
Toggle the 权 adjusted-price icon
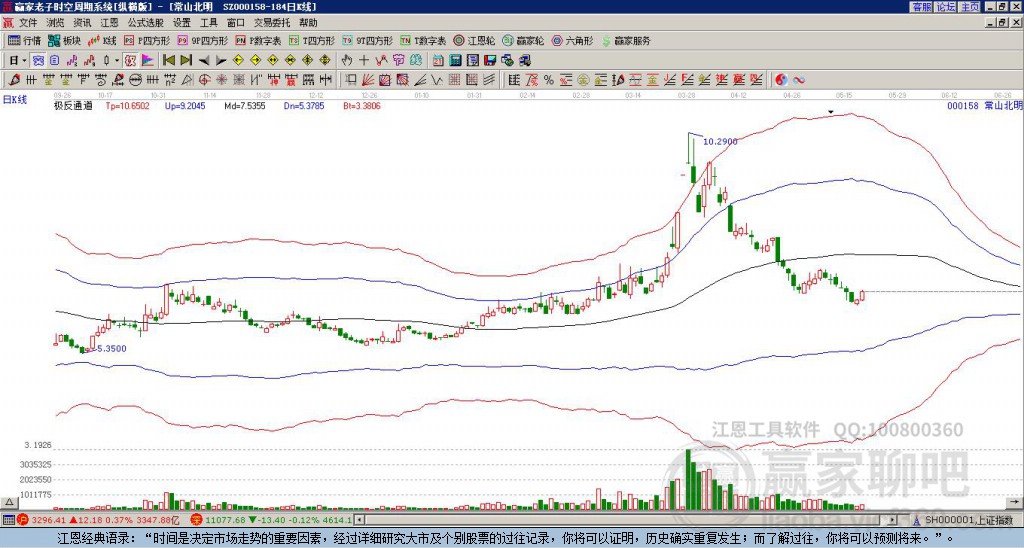[130, 60]
